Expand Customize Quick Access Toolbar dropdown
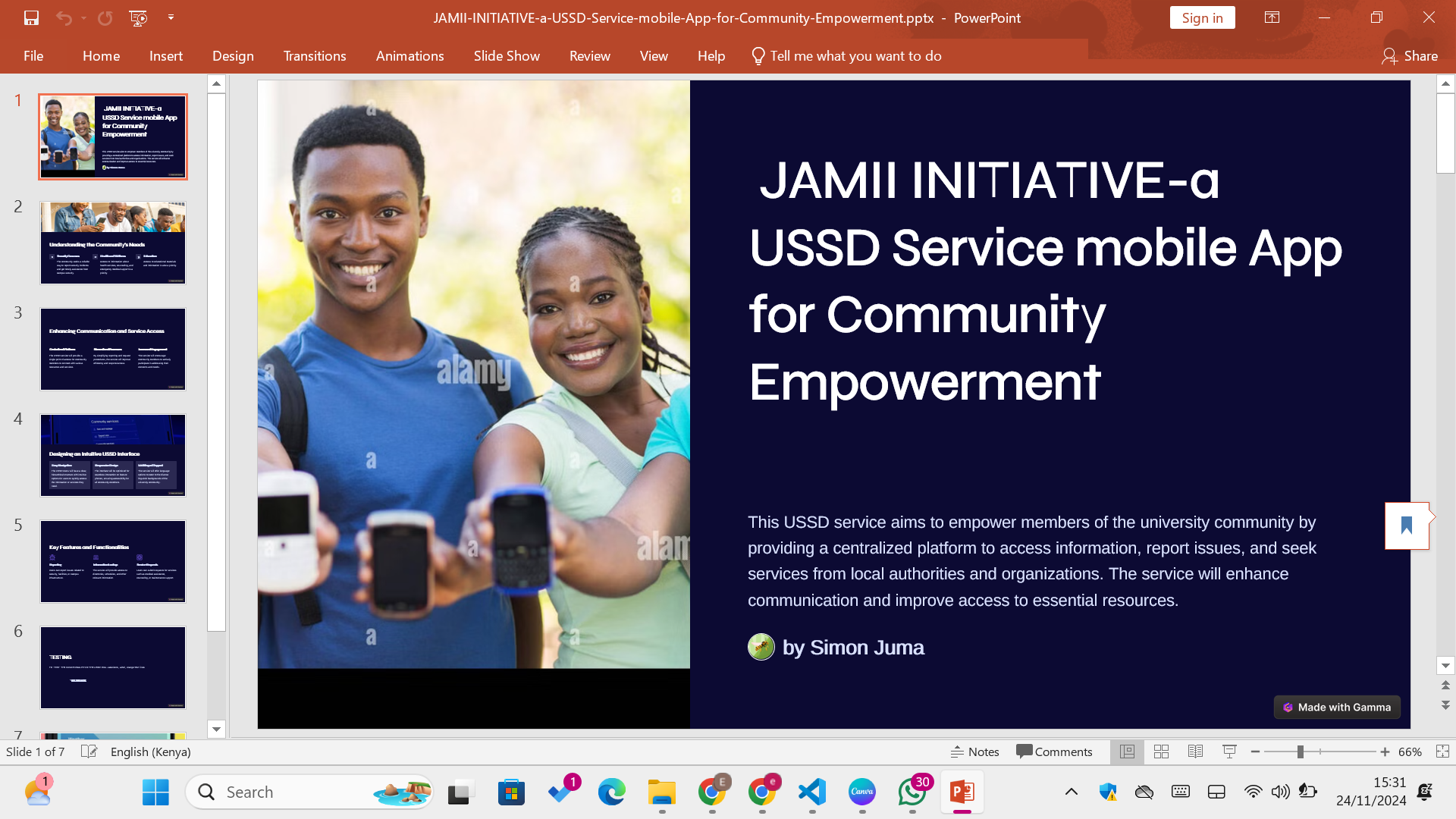 pos(171,17)
